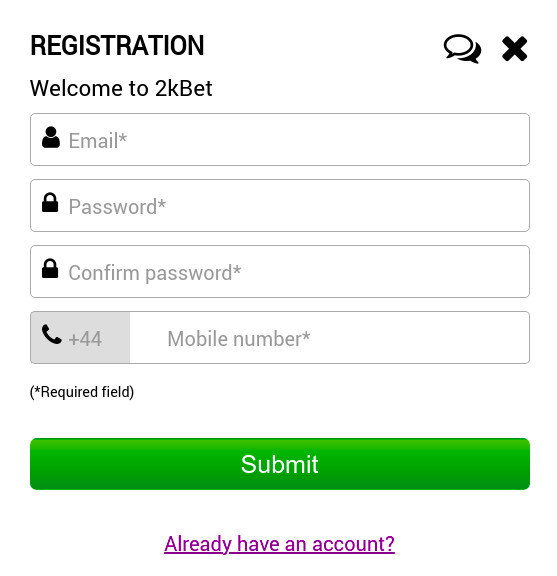557x576 pixels.
Task: Click the Confirm password* placeholder text
Action: pos(155,273)
